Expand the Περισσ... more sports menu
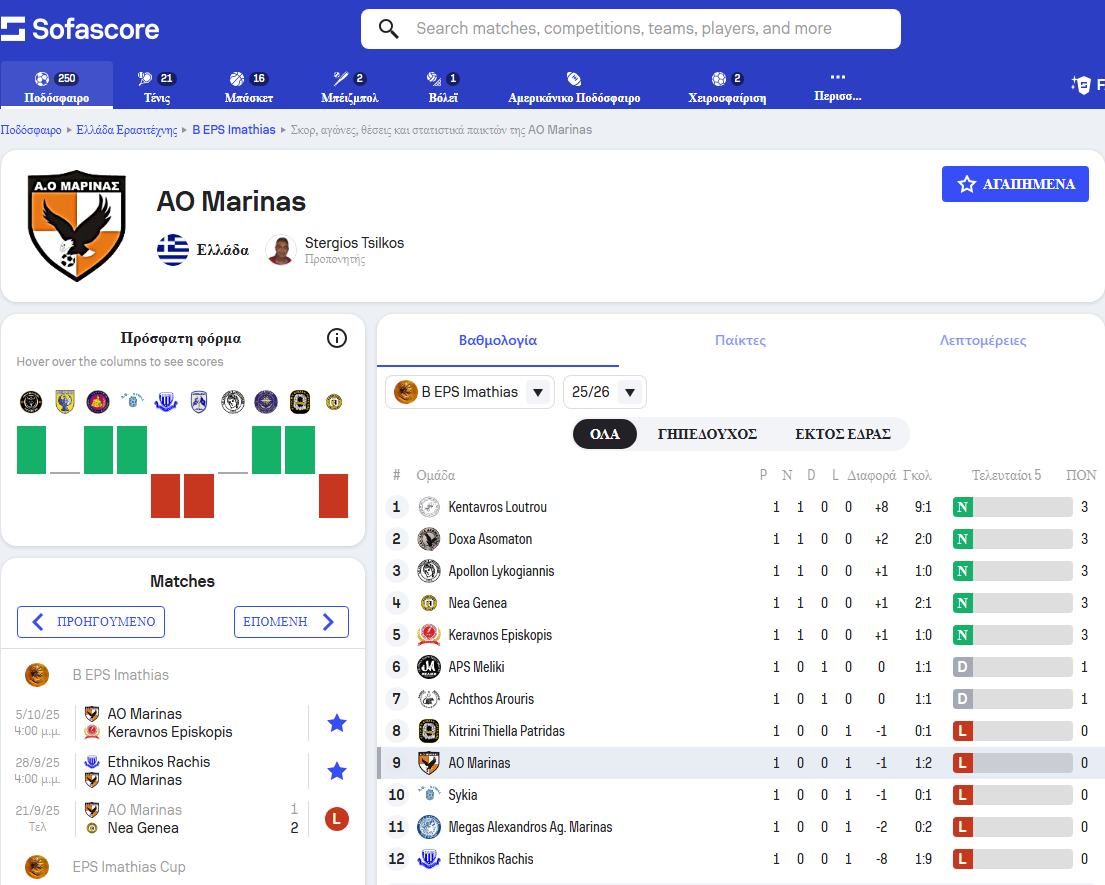The image size is (1105, 885). pyautogui.click(x=837, y=86)
